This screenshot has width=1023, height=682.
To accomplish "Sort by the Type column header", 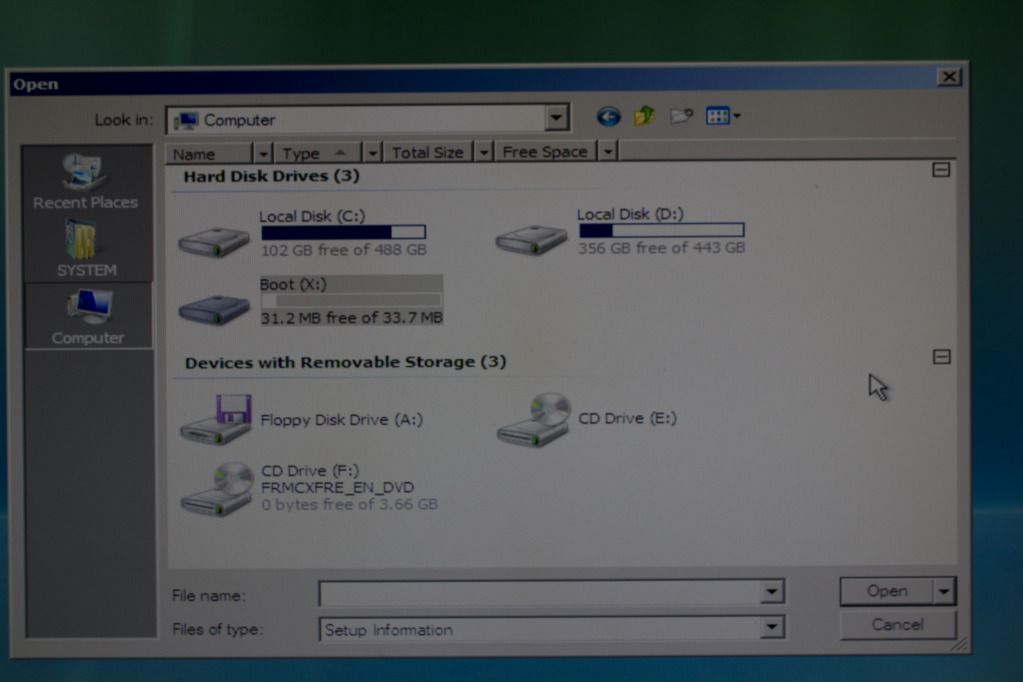I will pos(314,153).
